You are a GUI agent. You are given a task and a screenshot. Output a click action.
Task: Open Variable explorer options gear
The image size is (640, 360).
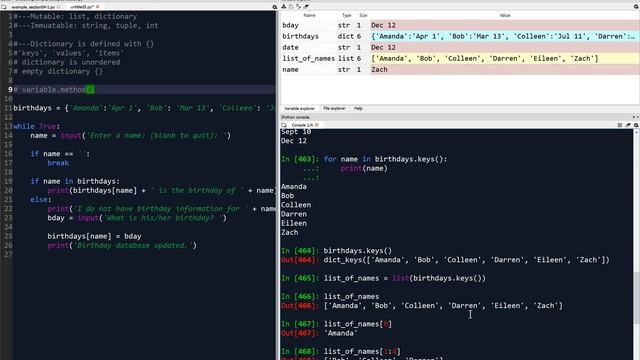tap(636, 7)
